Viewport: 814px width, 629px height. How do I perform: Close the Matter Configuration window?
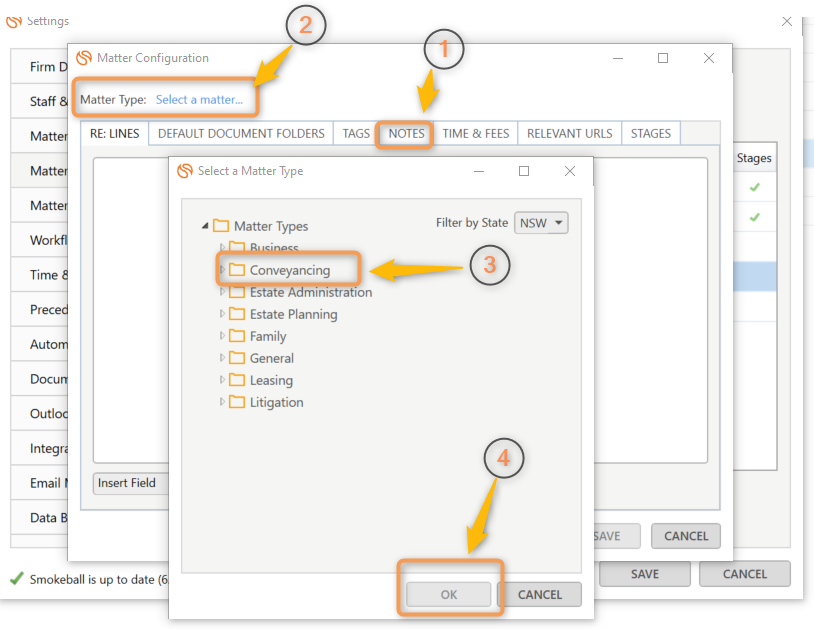pos(709,58)
